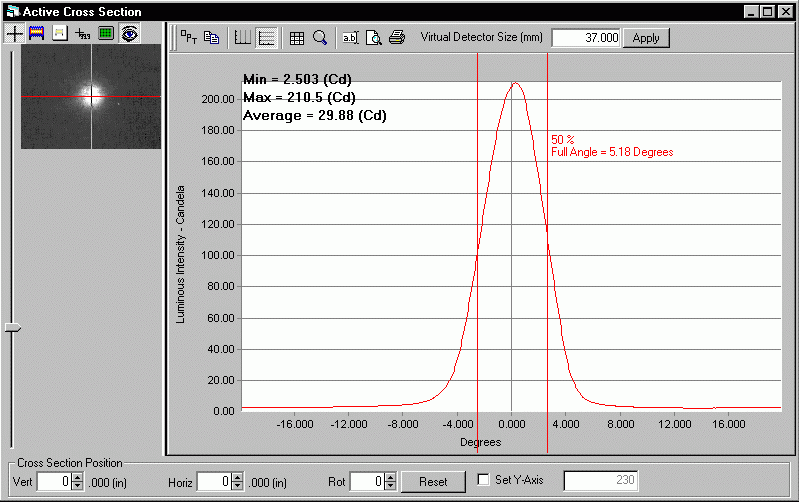Increase the Horiz value with up arrow
The image size is (799, 502).
(x=237, y=477)
